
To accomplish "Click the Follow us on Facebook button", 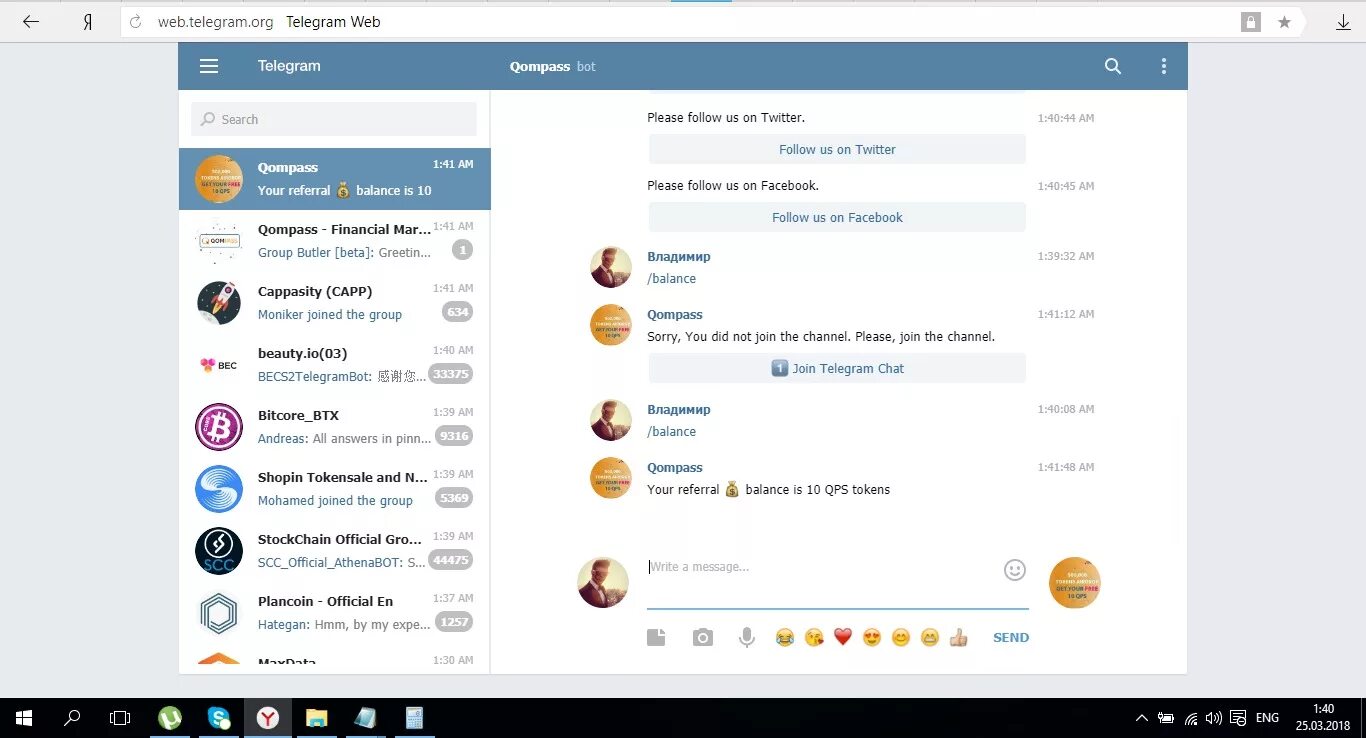I will 837,217.
